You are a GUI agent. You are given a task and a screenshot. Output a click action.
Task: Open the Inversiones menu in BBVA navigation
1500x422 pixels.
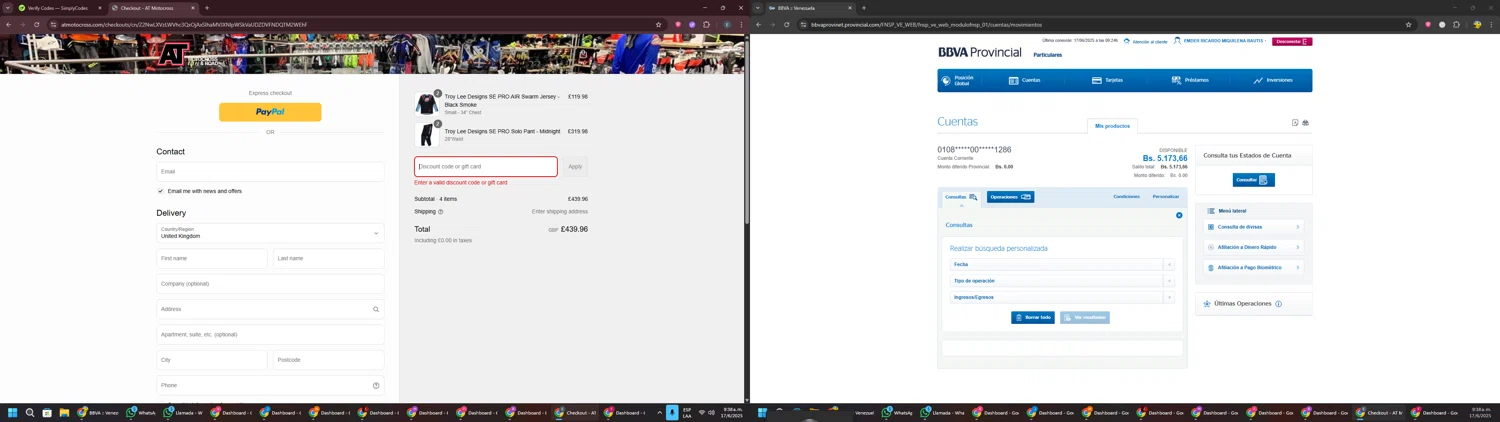coord(1273,80)
